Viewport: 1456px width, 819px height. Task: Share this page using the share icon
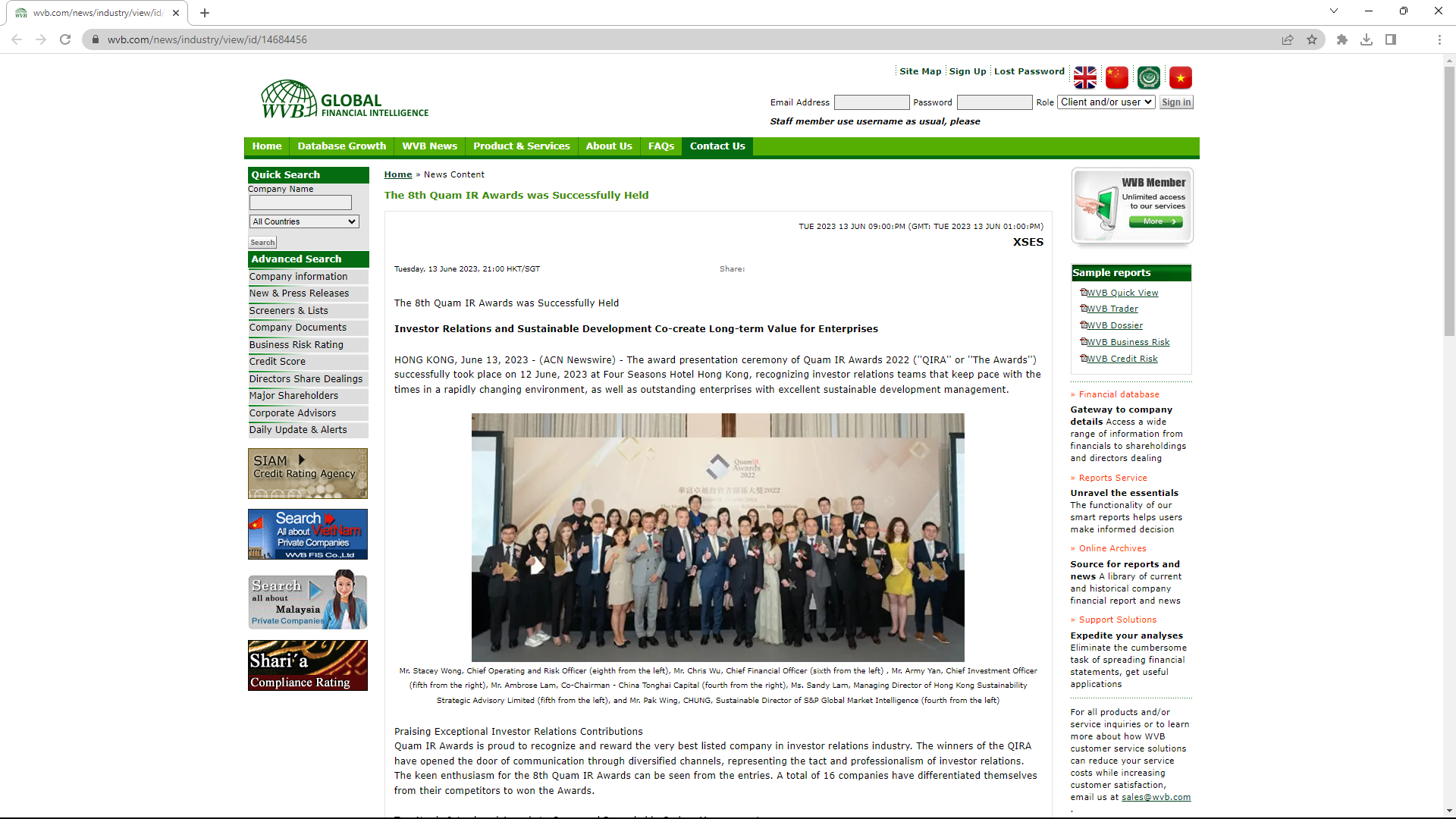point(1288,39)
